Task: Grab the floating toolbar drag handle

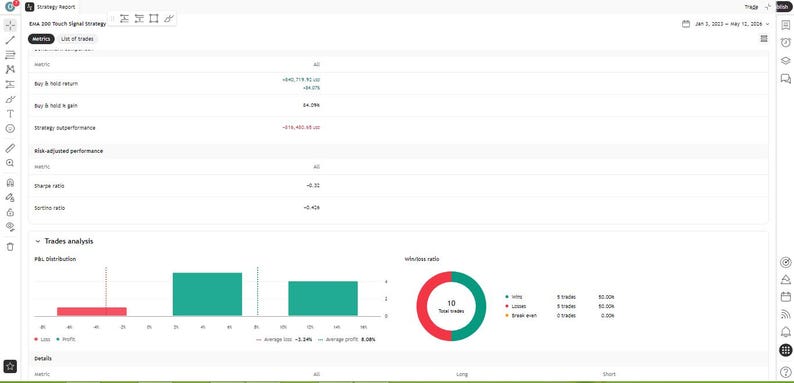Action: [112, 19]
